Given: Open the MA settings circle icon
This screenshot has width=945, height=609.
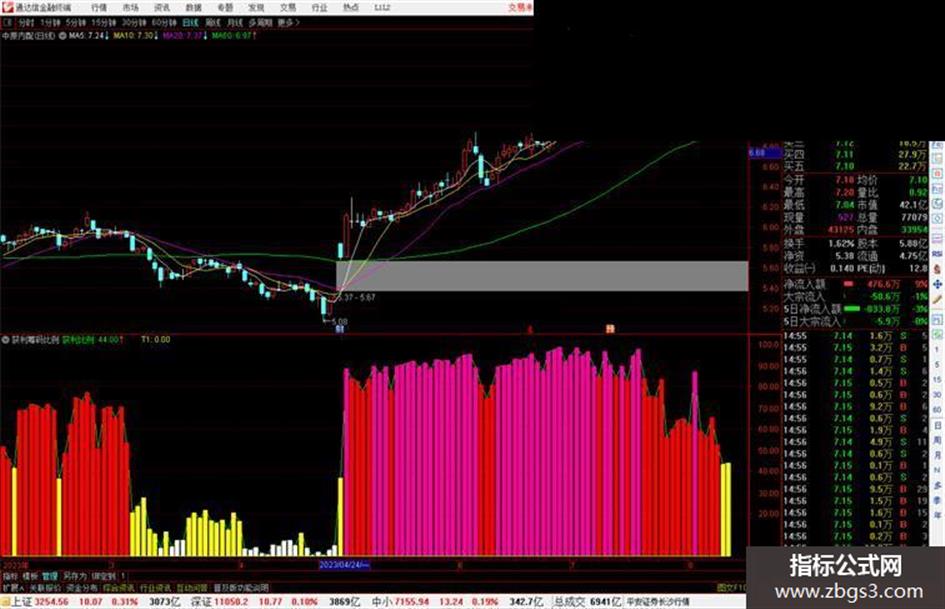Looking at the screenshot, I should tap(62, 36).
